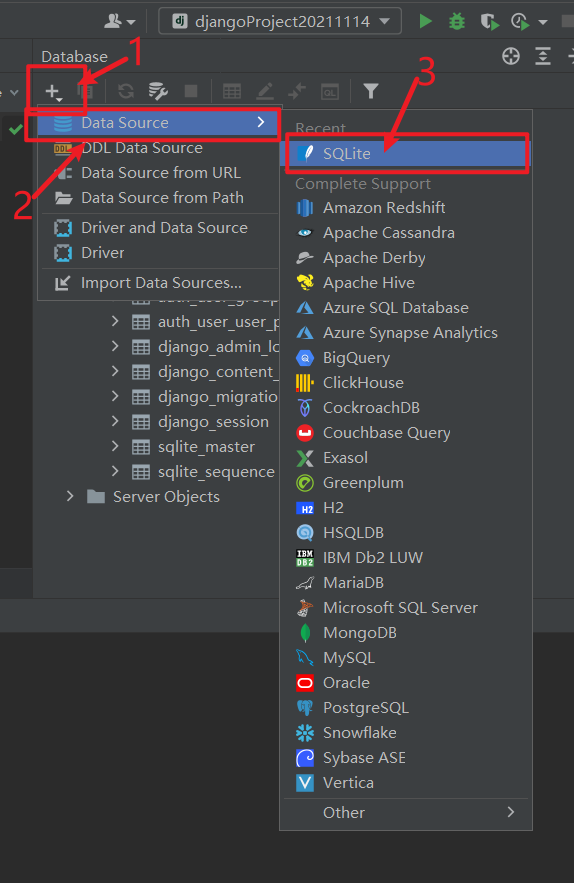The height and width of the screenshot is (883, 574).
Task: Choose MySQL data source
Action: pos(406,658)
